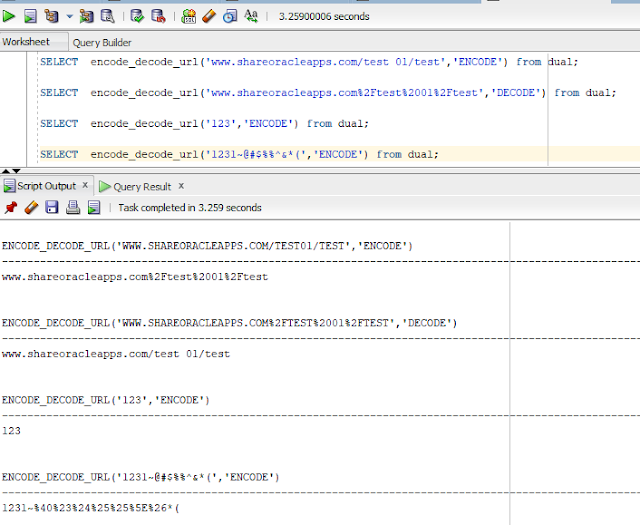Switch to the Query Builder tab
640x525 pixels.
tap(102, 42)
